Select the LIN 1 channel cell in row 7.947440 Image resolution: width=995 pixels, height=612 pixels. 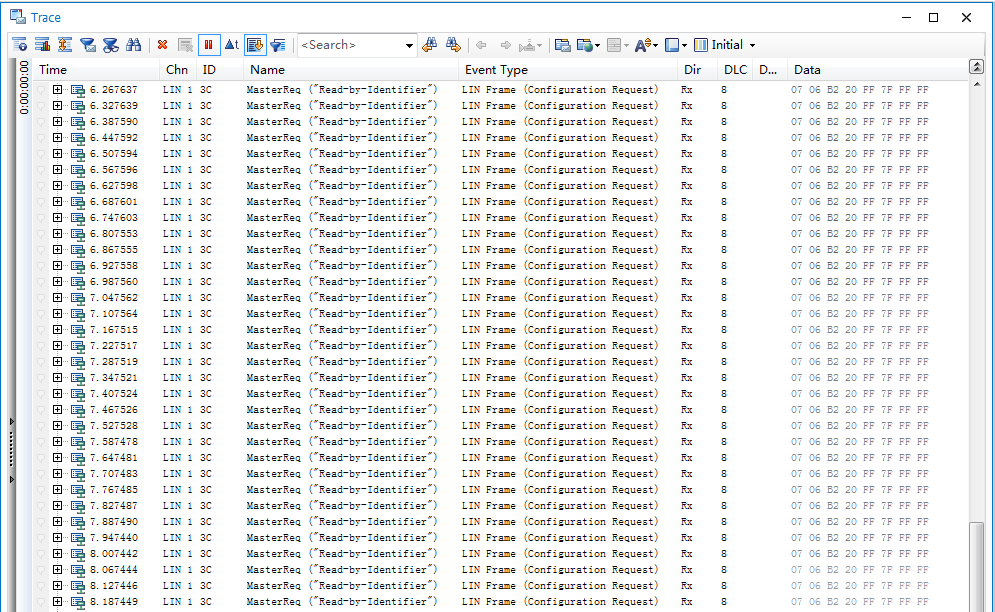pos(178,538)
